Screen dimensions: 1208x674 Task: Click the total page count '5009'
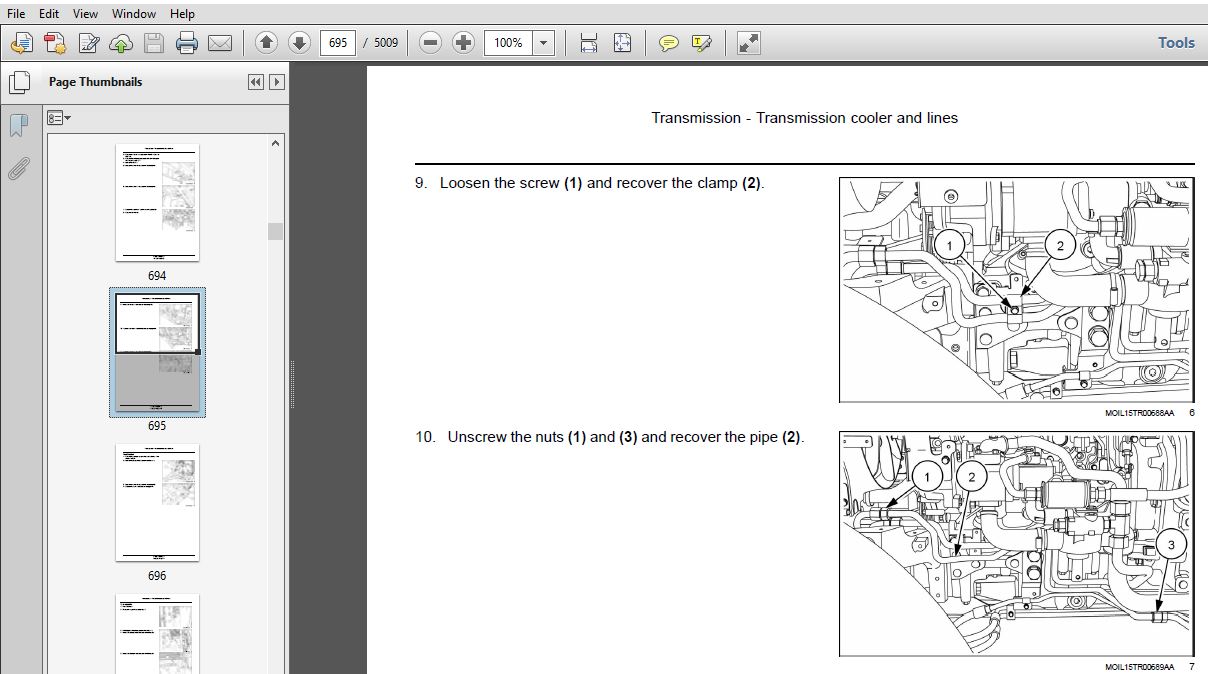[x=386, y=43]
